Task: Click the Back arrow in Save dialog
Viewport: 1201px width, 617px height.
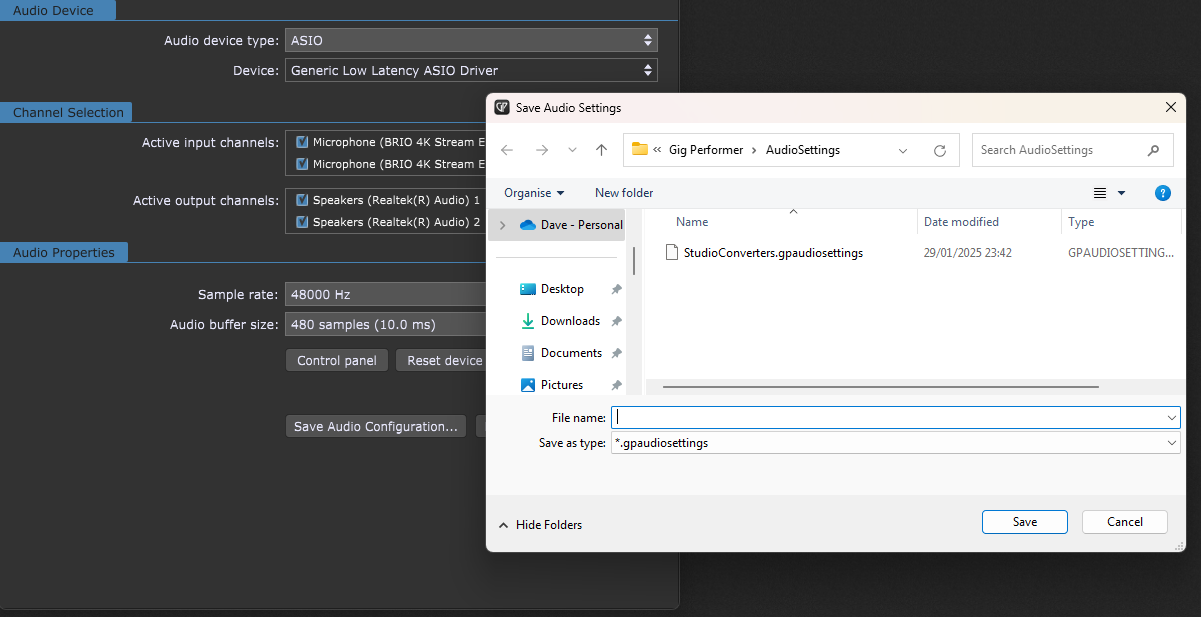Action: tap(507, 150)
